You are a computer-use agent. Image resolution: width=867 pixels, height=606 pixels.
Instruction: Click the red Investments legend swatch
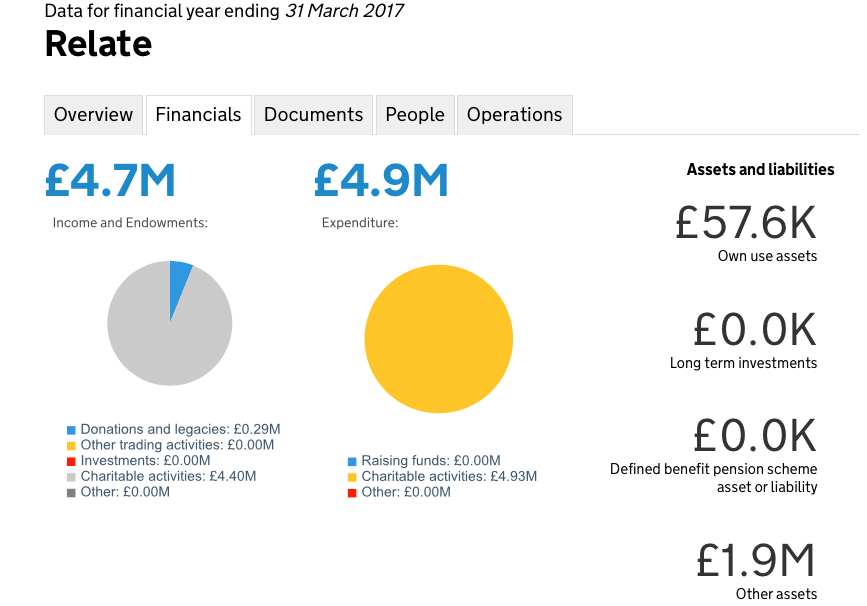72,461
